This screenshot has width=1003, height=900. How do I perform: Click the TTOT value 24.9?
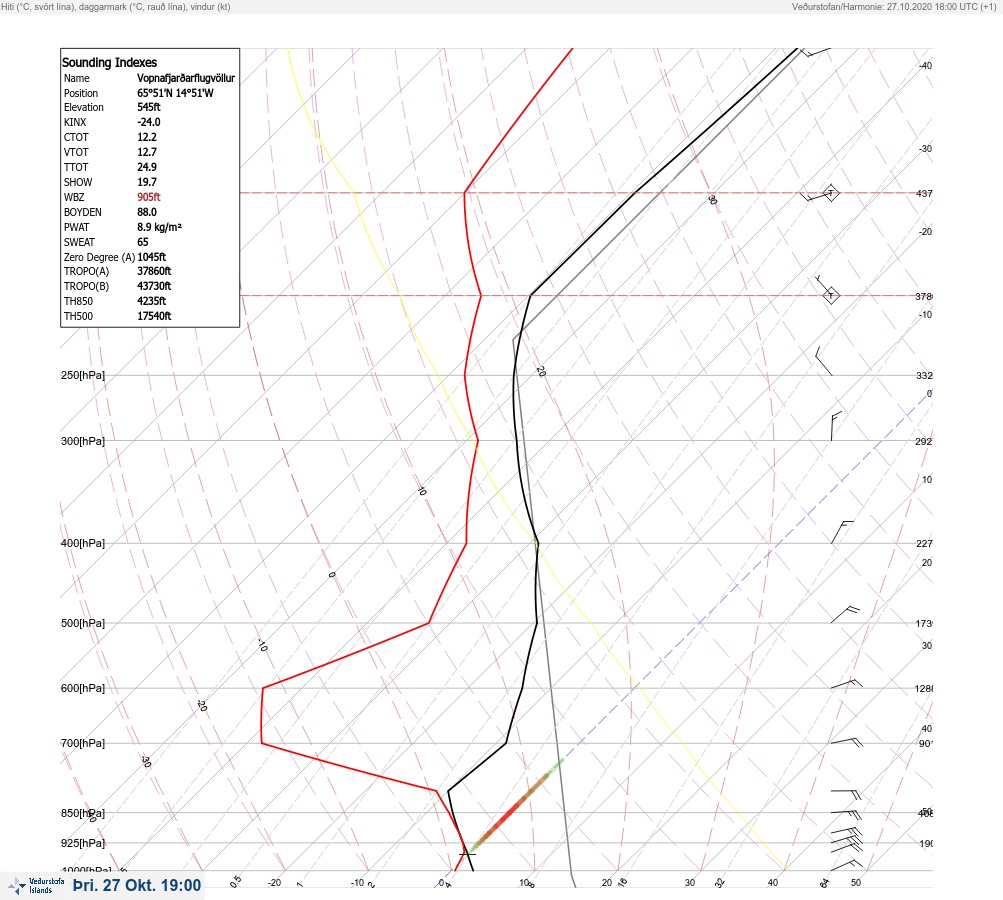(146, 167)
